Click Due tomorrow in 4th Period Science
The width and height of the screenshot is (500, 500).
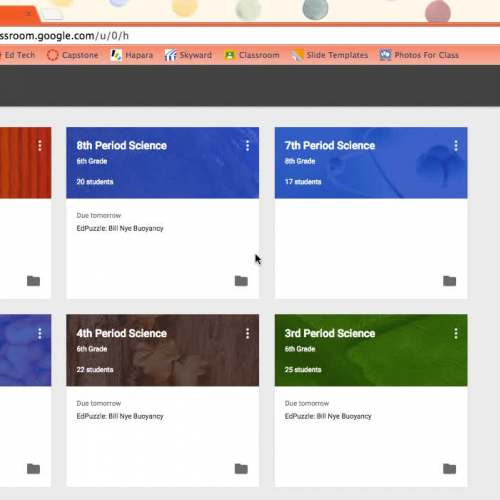99,403
